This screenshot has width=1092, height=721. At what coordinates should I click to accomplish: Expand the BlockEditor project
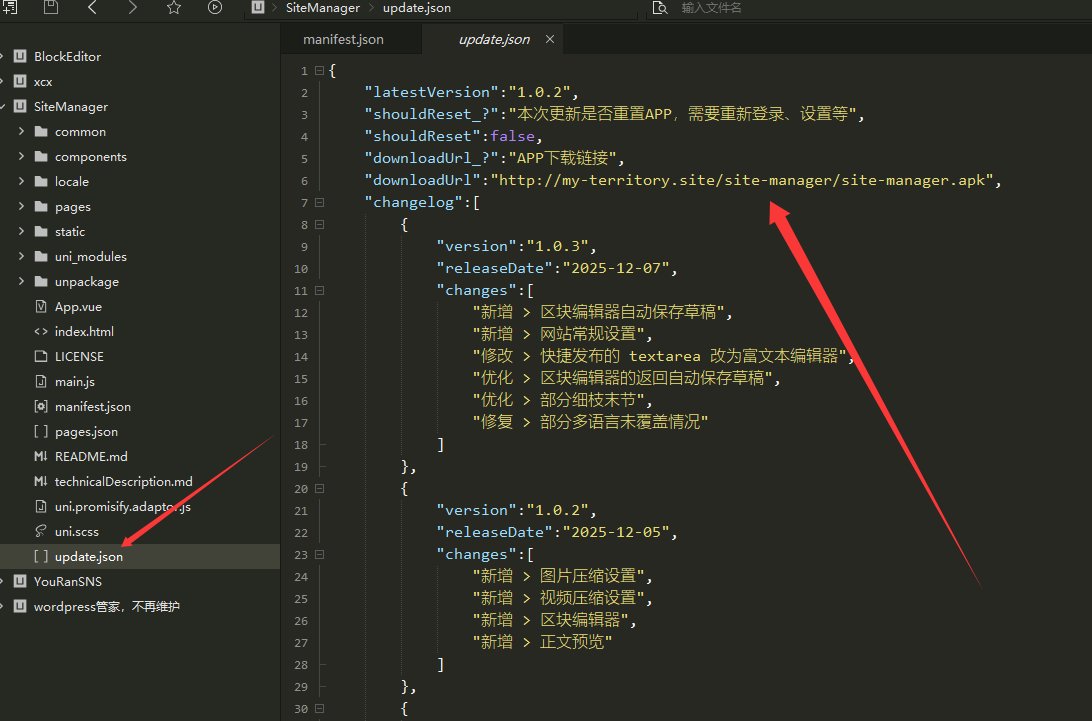pos(4,57)
